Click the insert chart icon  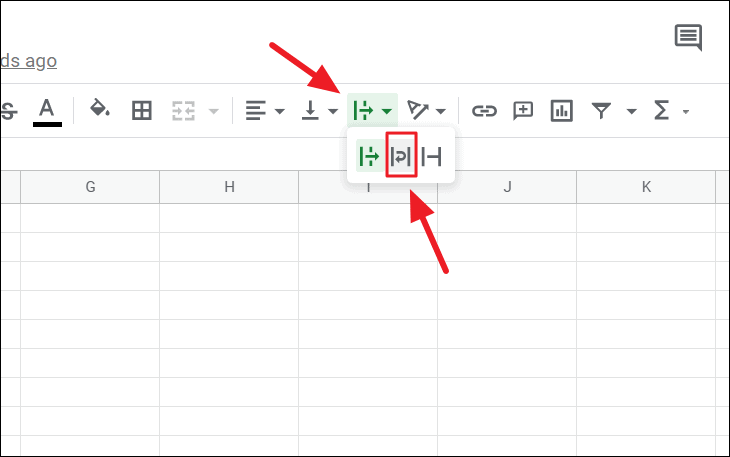(x=561, y=110)
